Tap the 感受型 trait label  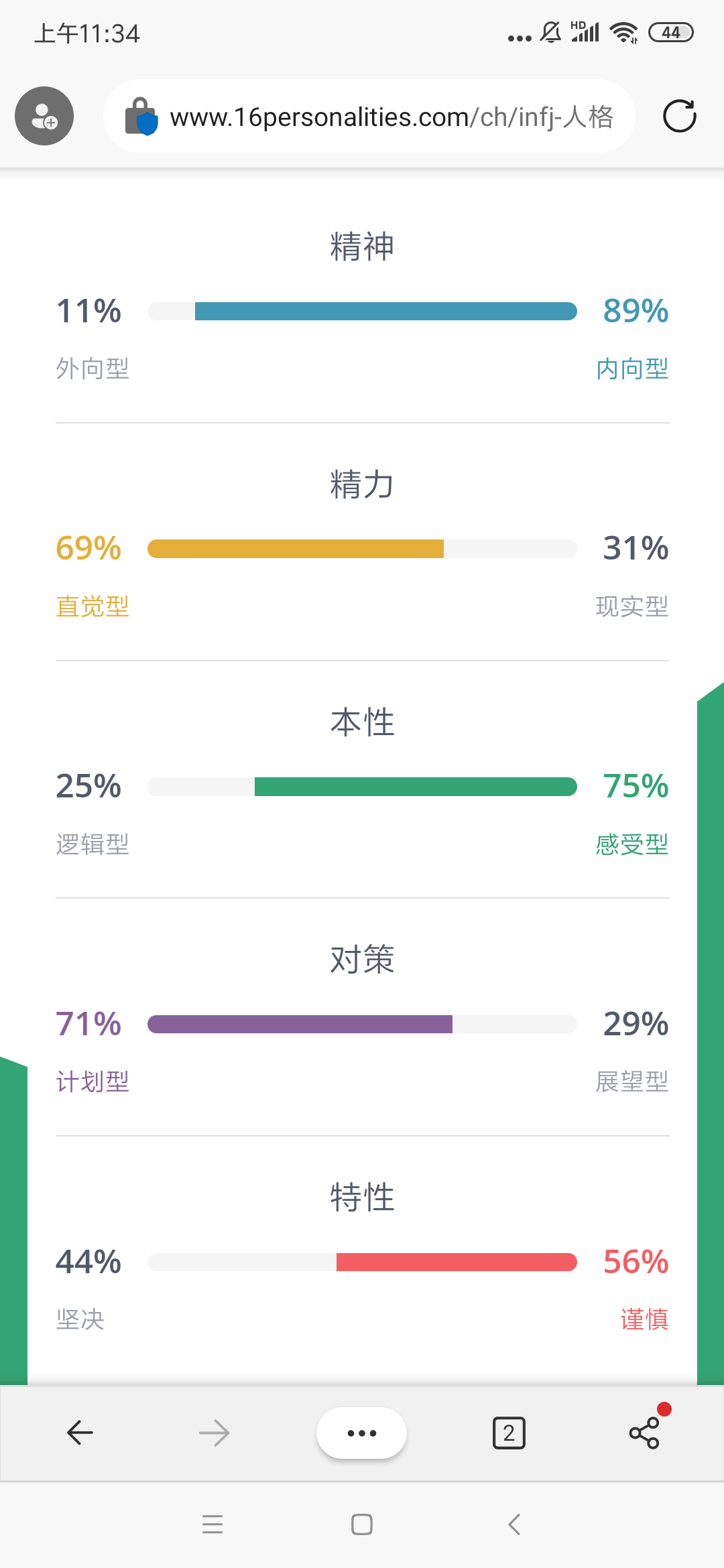[x=632, y=844]
